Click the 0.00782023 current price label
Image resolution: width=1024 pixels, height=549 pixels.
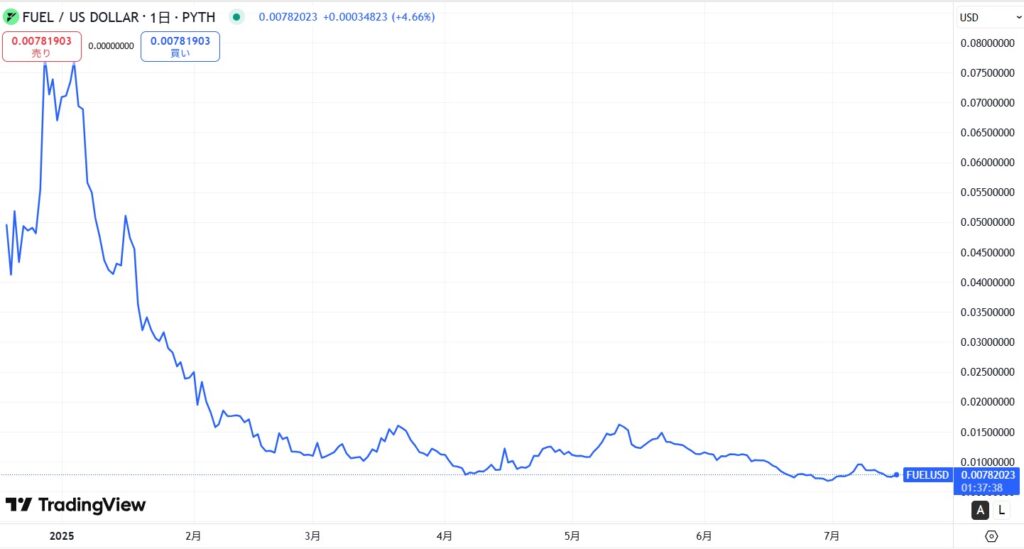[x=987, y=475]
